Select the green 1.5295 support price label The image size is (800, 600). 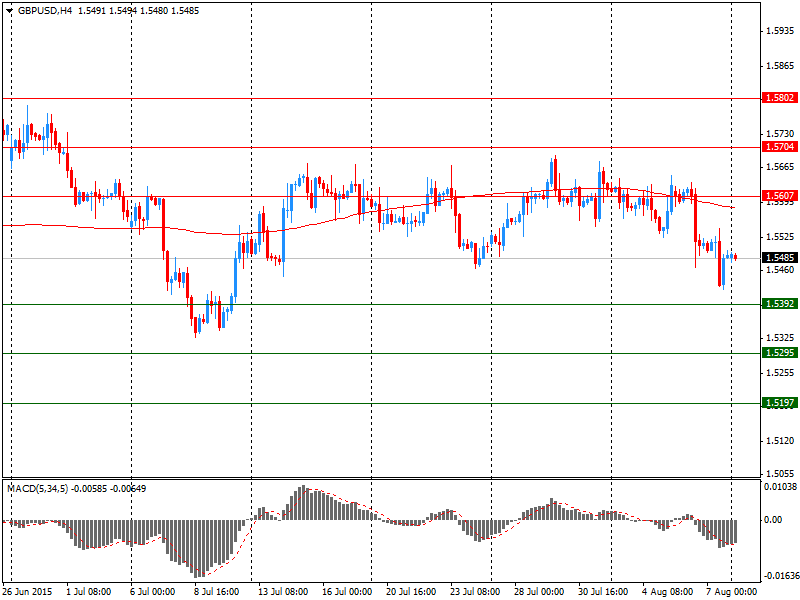coord(780,353)
